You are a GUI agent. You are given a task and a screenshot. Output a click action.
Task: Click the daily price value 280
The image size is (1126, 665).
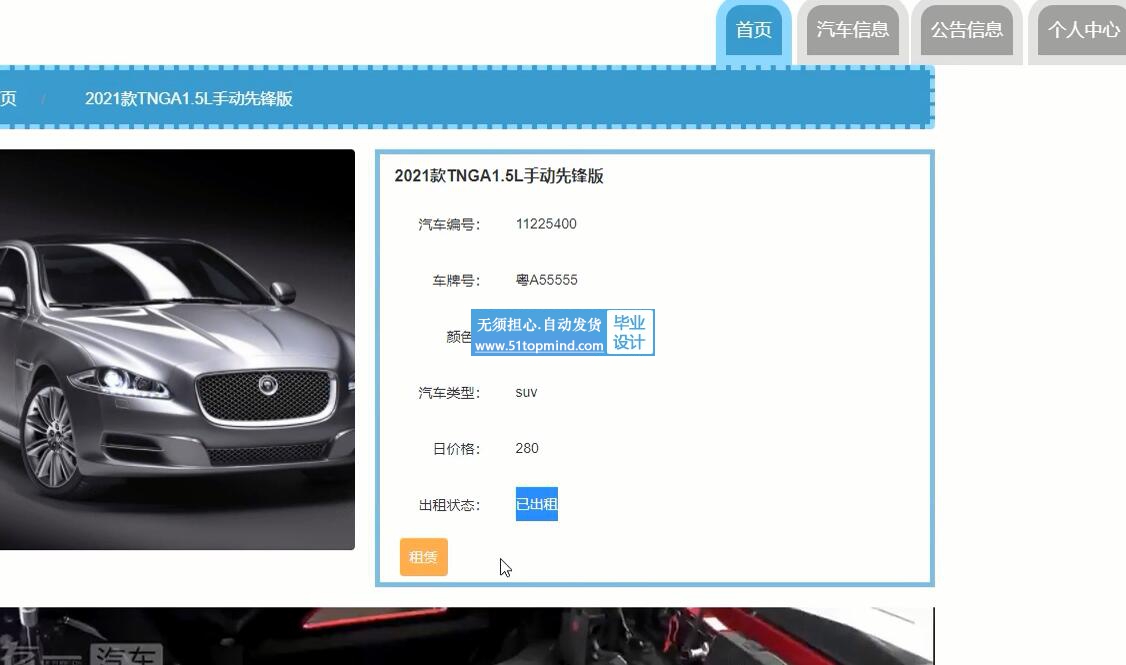click(527, 448)
